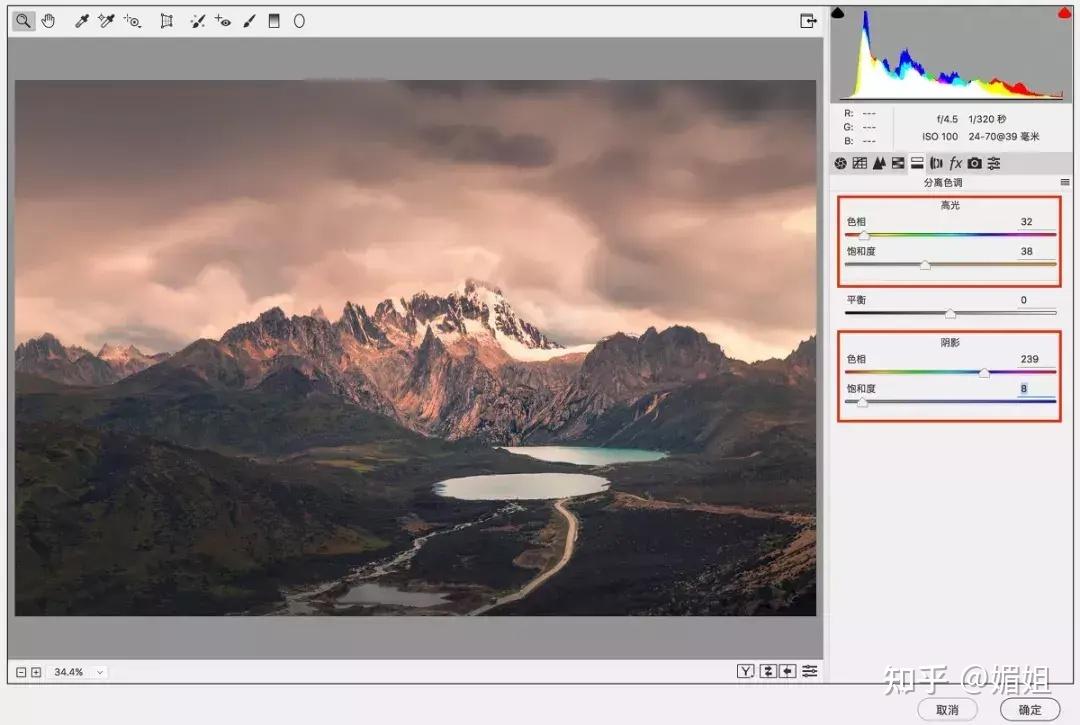Open the 34.4% zoom level dropdown
The image size is (1080, 725).
pos(78,672)
